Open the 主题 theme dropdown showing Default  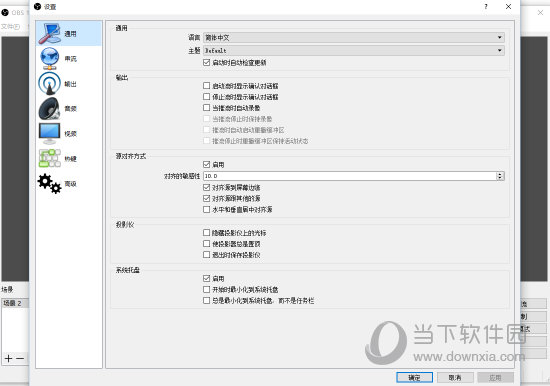[x=354, y=51]
